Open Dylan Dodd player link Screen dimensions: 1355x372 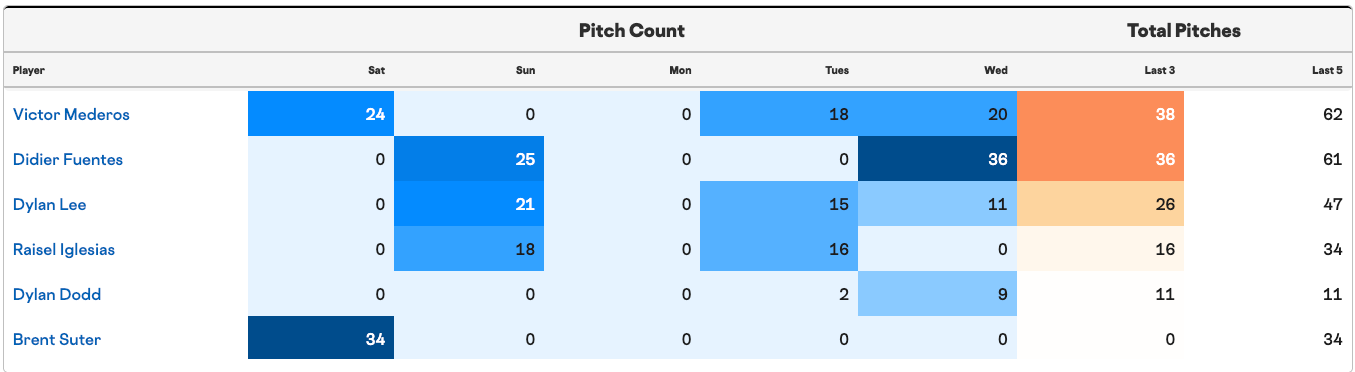pyautogui.click(x=57, y=294)
